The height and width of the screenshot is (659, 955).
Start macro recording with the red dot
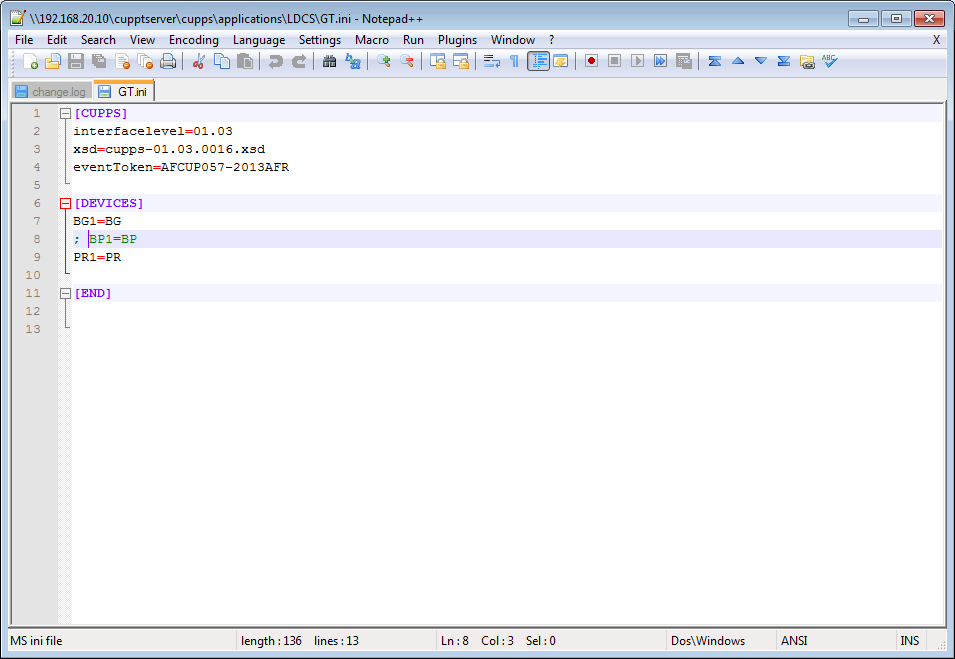pos(591,62)
